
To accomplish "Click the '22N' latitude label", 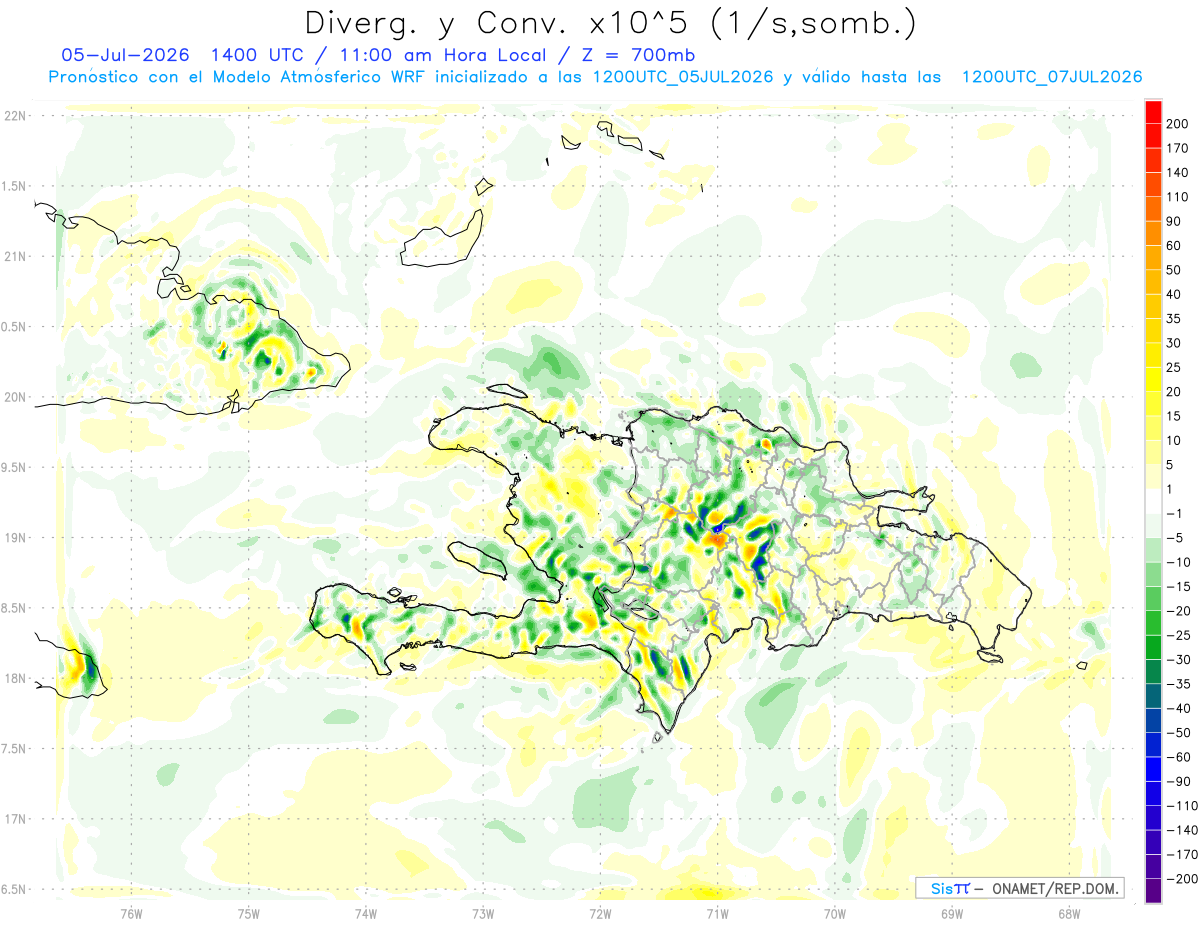I will tap(15, 116).
